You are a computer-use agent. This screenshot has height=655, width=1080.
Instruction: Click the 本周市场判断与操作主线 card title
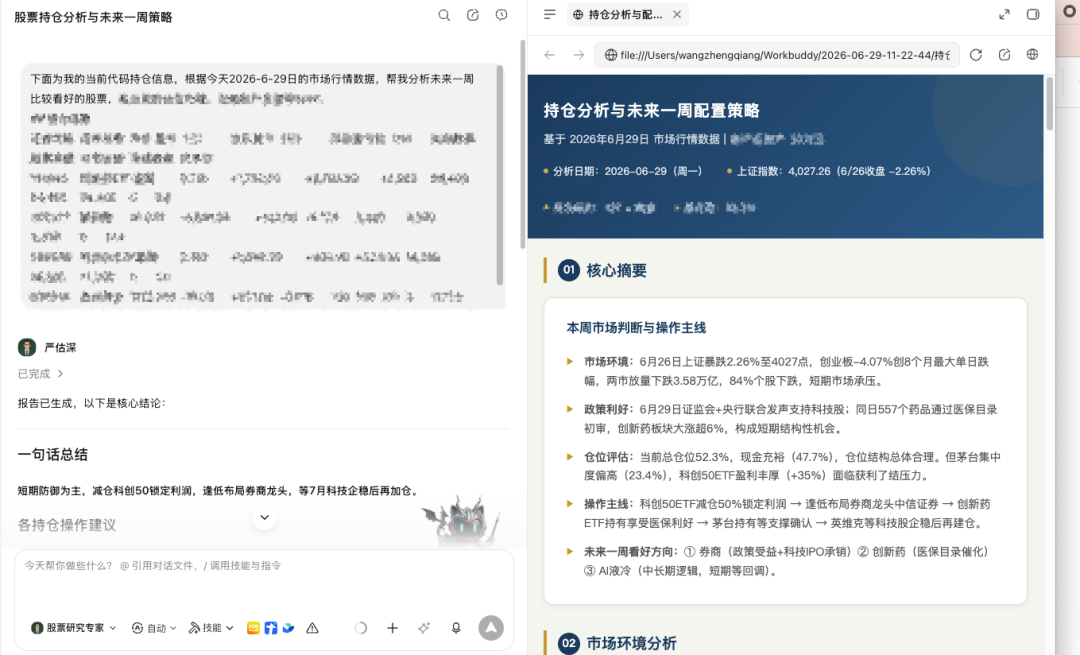tap(636, 329)
